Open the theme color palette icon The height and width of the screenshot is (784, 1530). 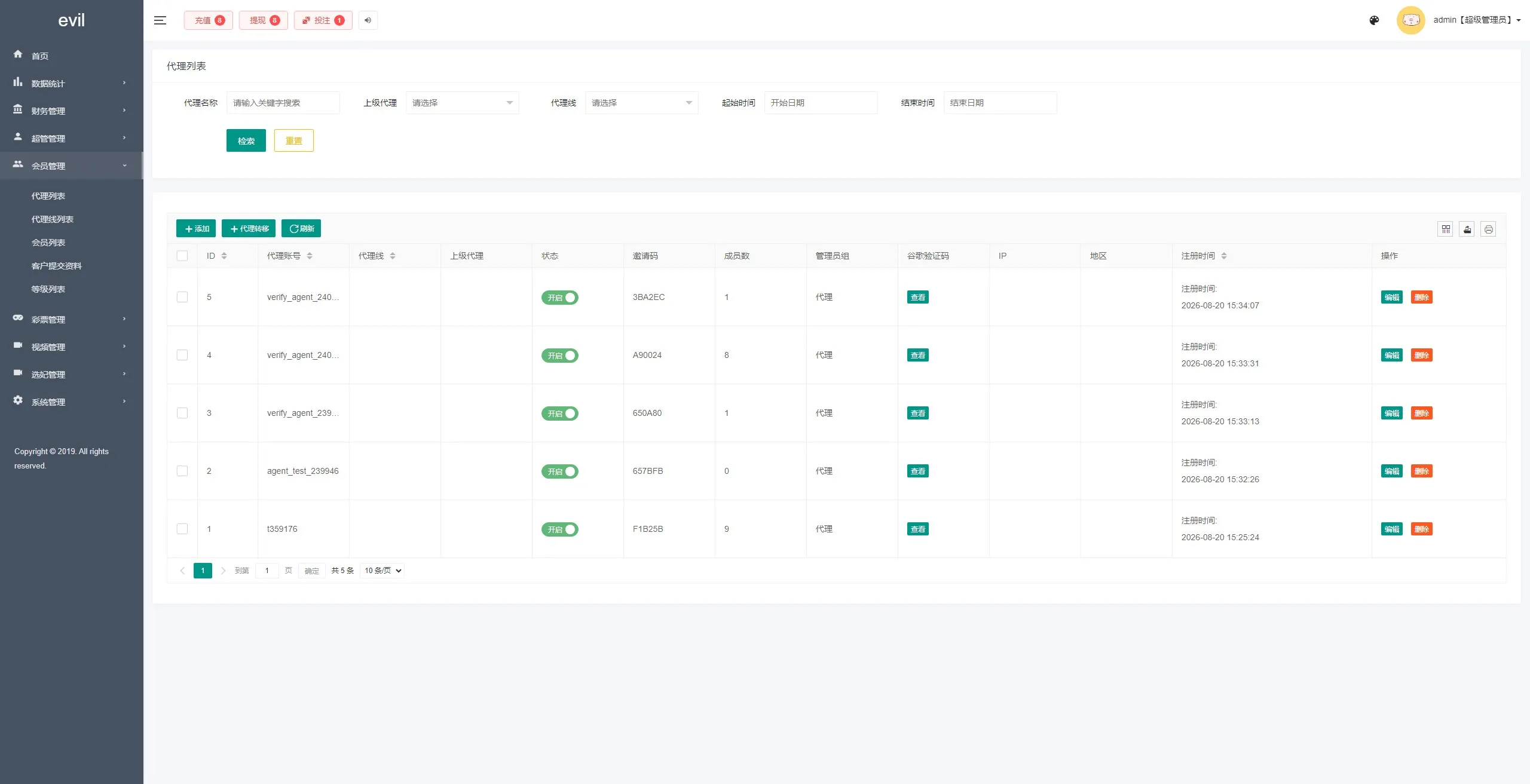point(1374,20)
